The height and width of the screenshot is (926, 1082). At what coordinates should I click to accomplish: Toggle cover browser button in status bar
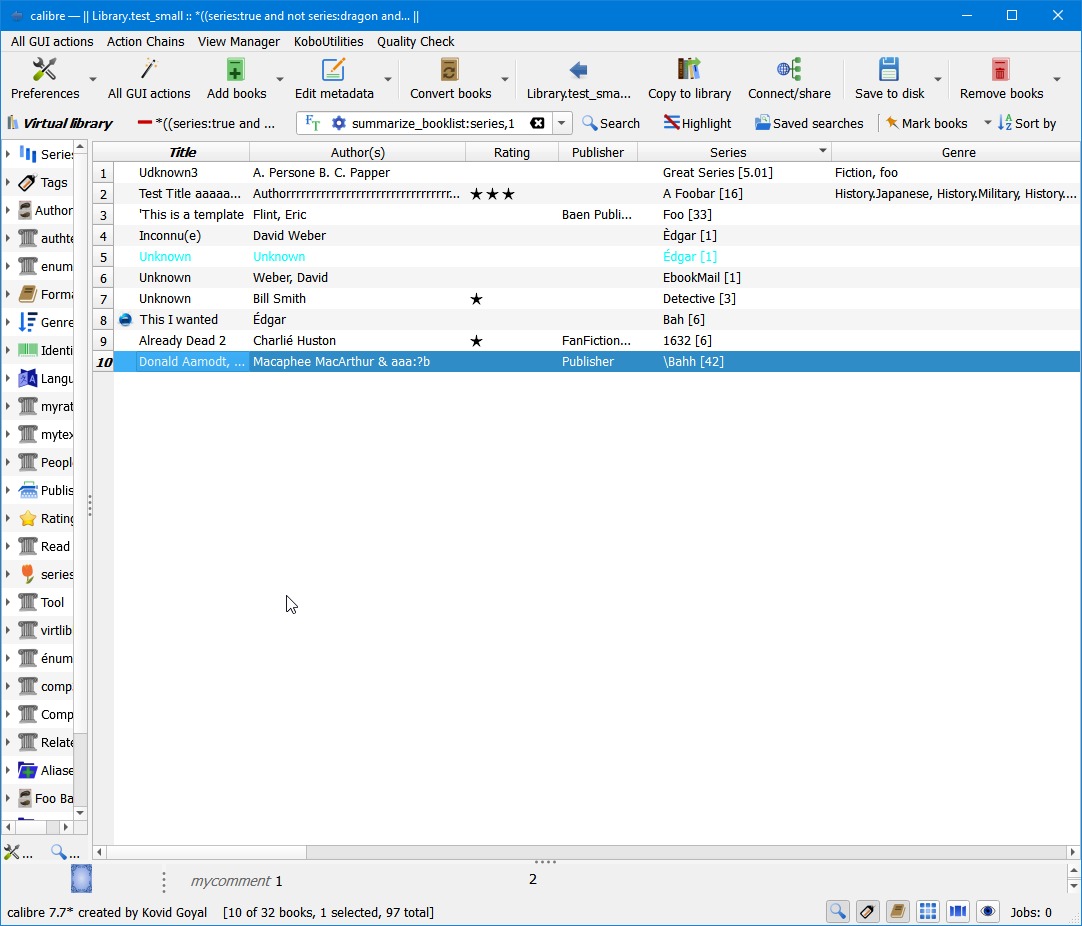pyautogui.click(x=958, y=912)
